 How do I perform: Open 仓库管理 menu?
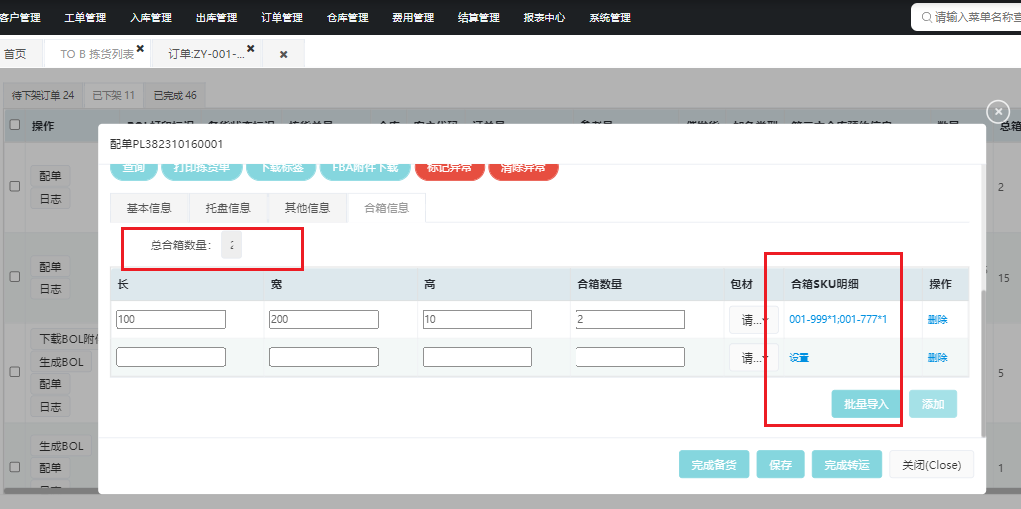348,18
